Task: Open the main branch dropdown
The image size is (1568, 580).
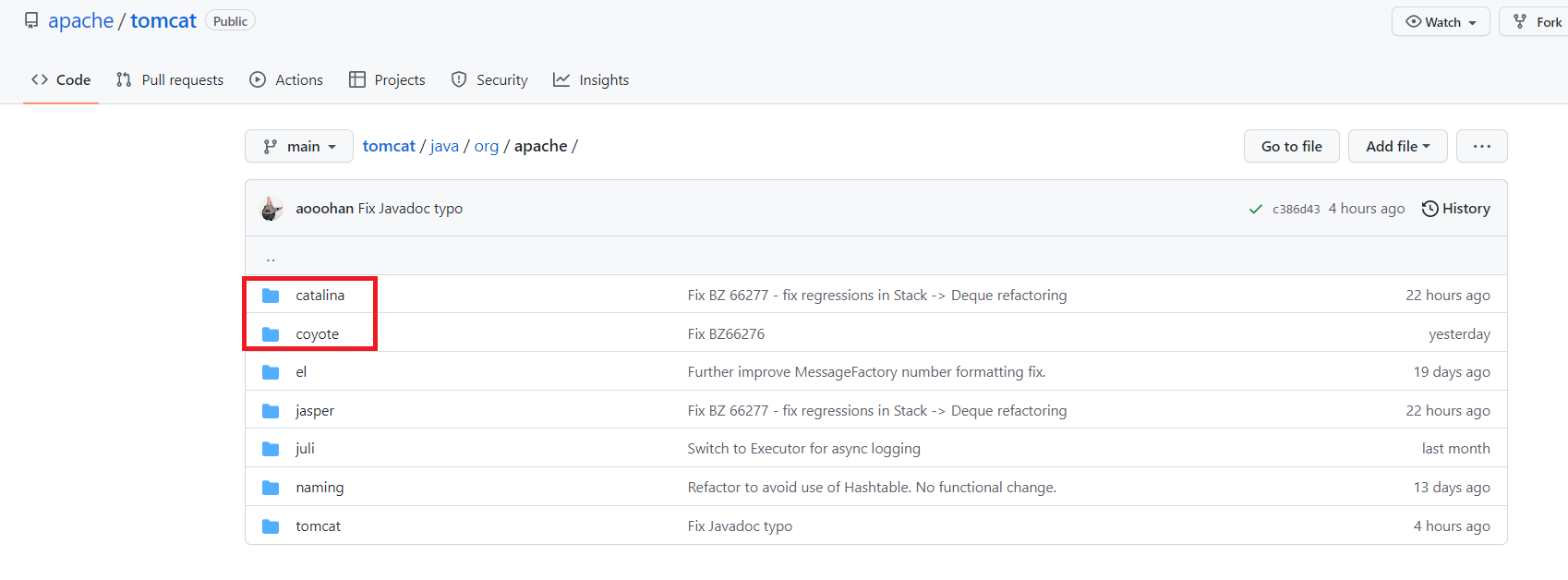Action: (299, 146)
